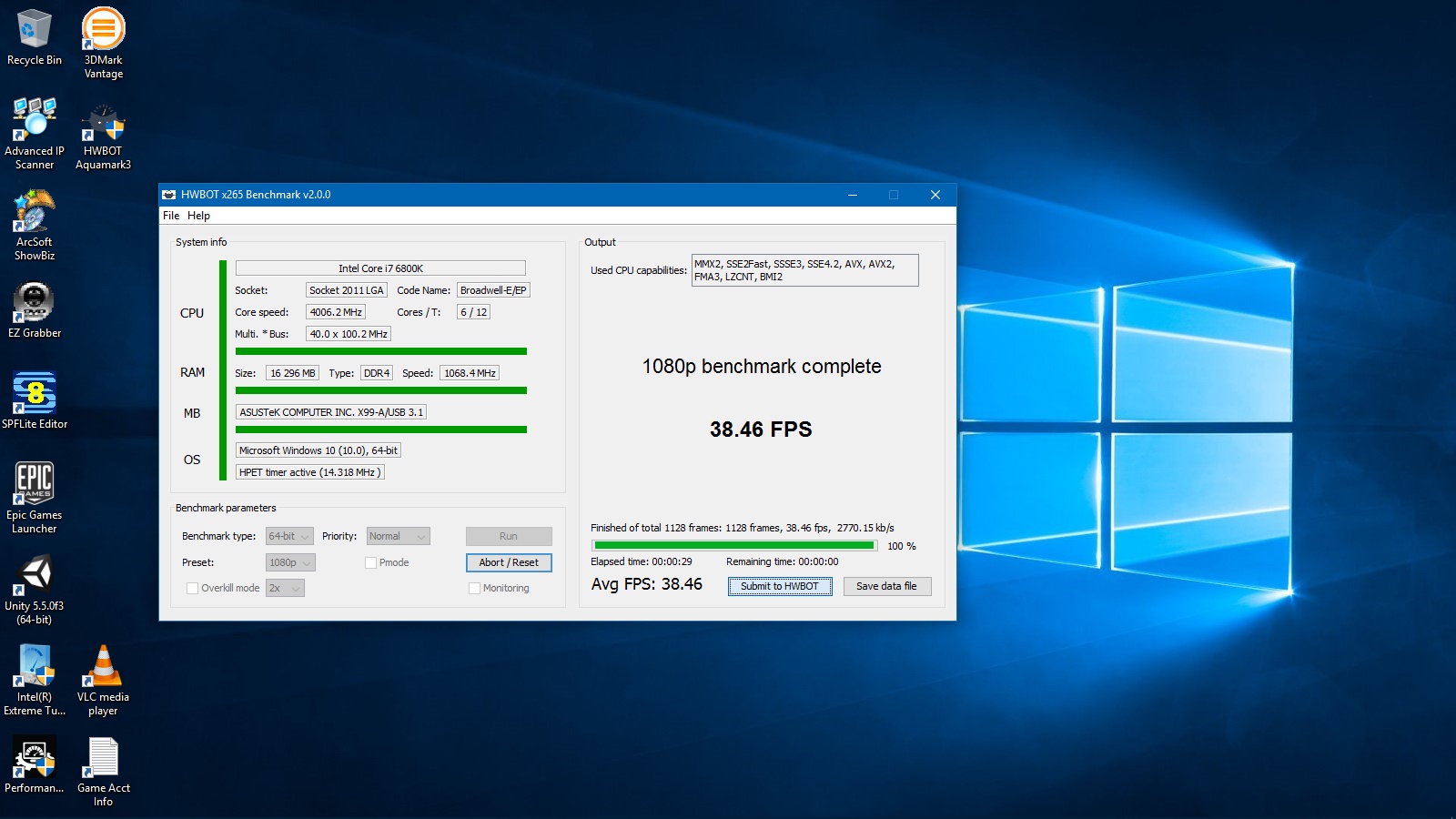The image size is (1456, 819).
Task: Open the Preset 1080p dropdown
Action: coord(290,562)
